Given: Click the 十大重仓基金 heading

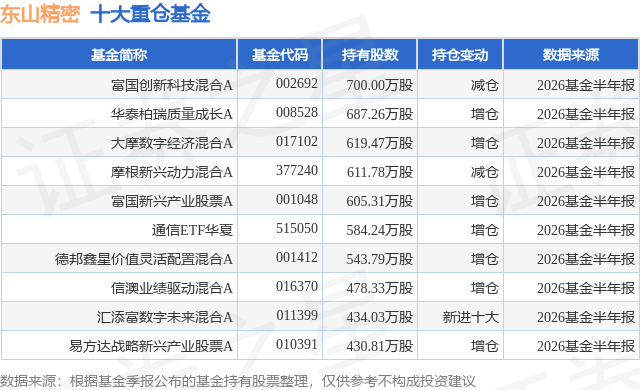Looking at the screenshot, I should [150, 14].
